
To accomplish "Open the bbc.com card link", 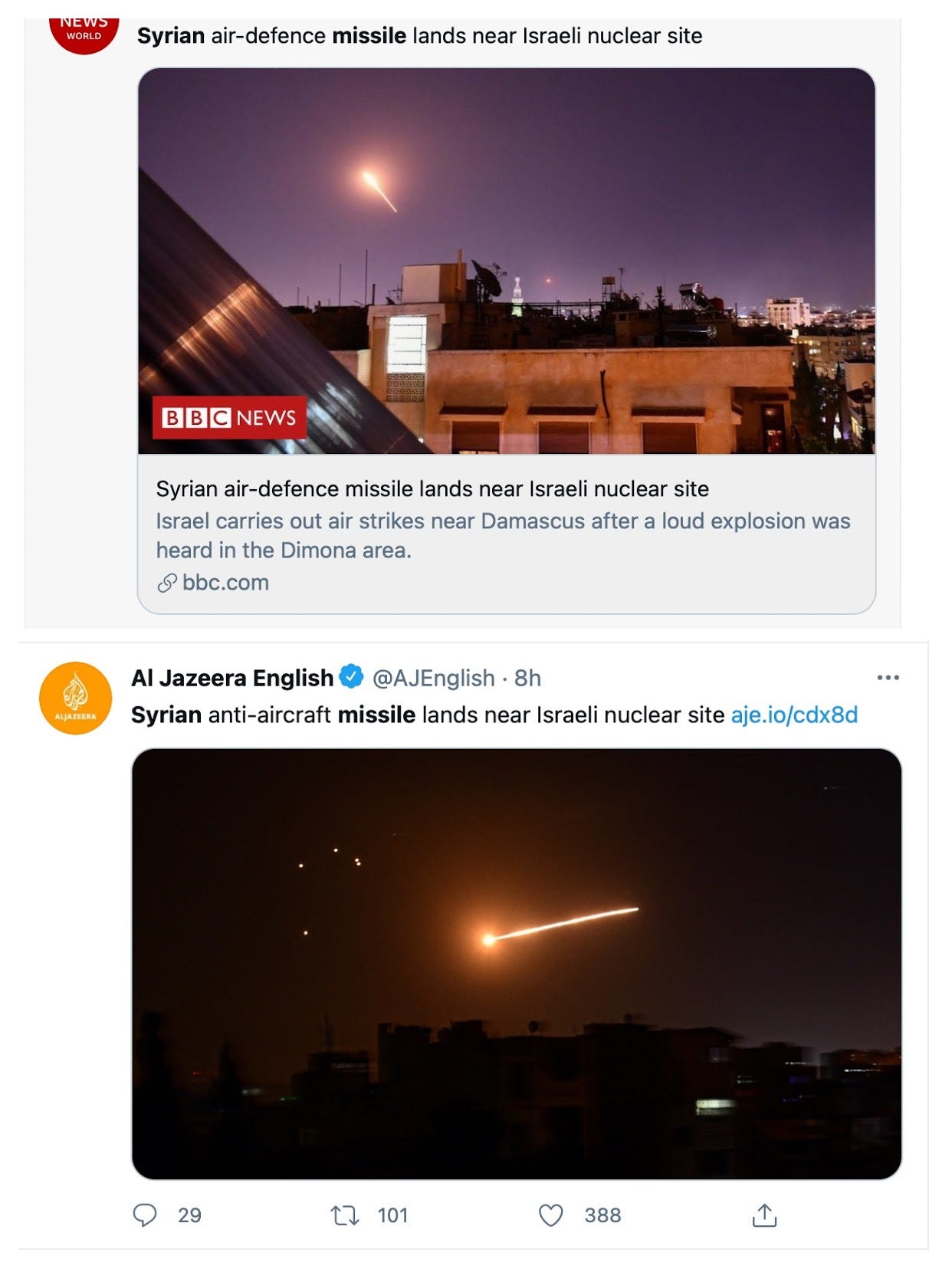I will (x=225, y=583).
